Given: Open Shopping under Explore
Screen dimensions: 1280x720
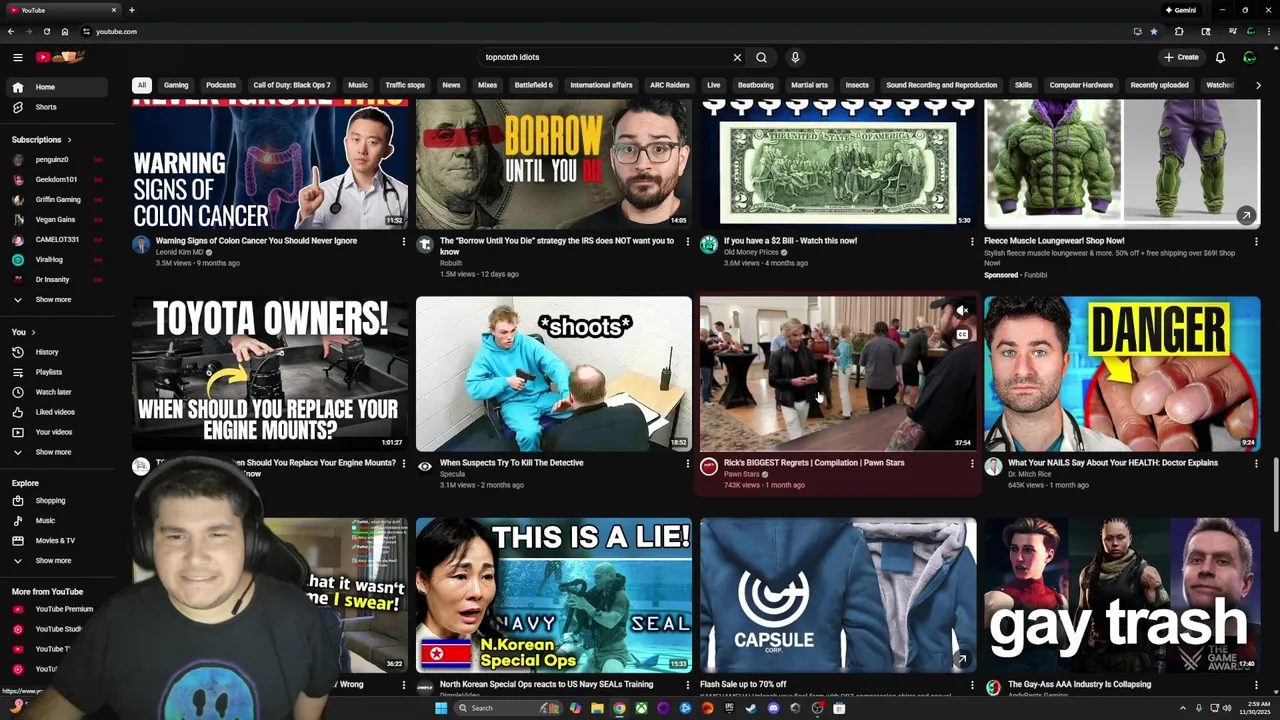Looking at the screenshot, I should 57,500.
